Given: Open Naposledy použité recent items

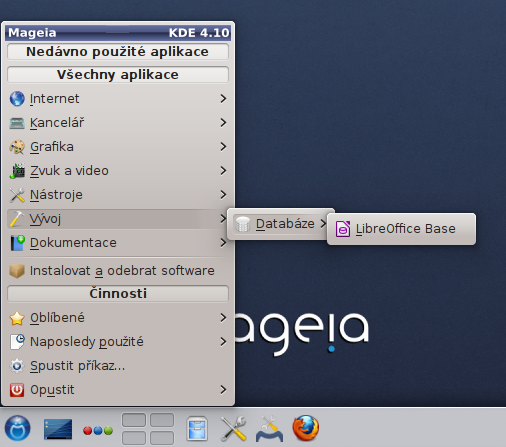Looking at the screenshot, I should pos(118,342).
